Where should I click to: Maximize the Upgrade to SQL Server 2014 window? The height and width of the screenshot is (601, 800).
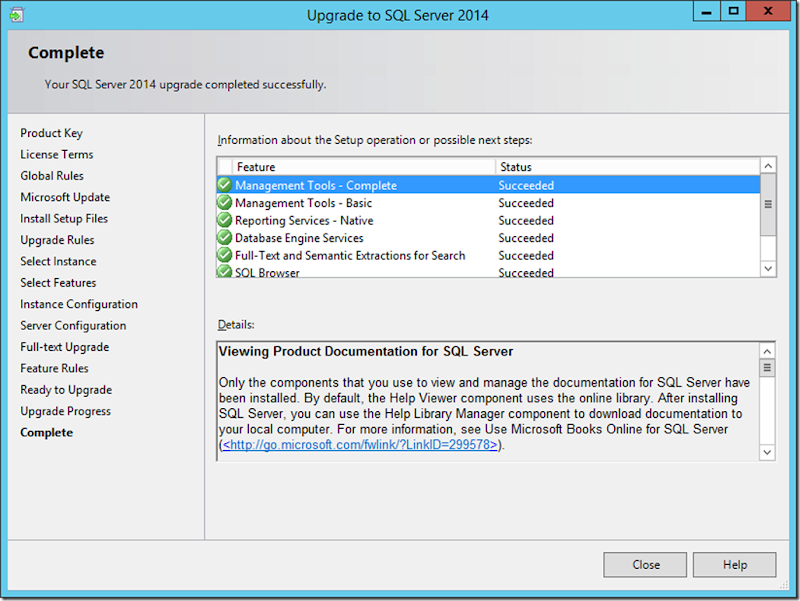pyautogui.click(x=733, y=11)
